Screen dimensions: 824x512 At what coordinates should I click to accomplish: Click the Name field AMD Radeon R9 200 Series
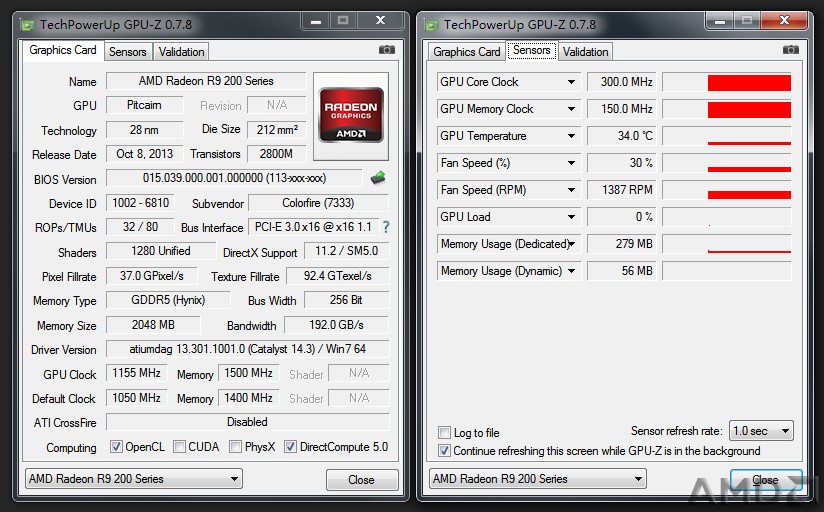[206, 81]
